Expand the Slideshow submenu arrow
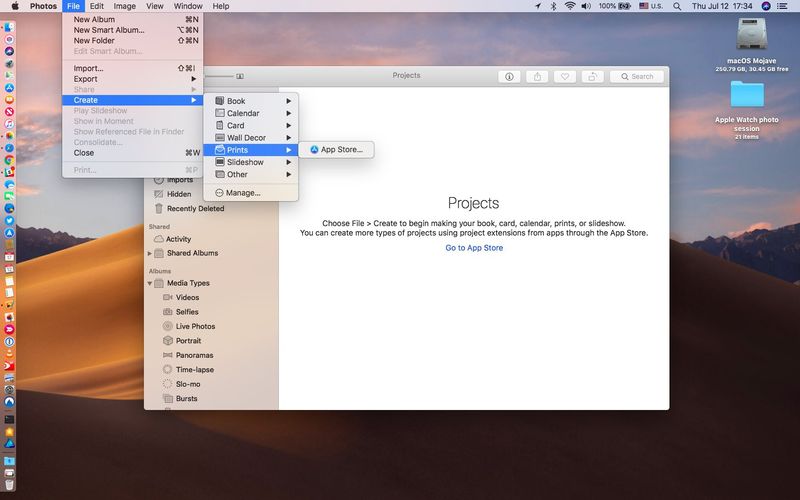Viewport: 800px width, 500px height. tap(289, 162)
